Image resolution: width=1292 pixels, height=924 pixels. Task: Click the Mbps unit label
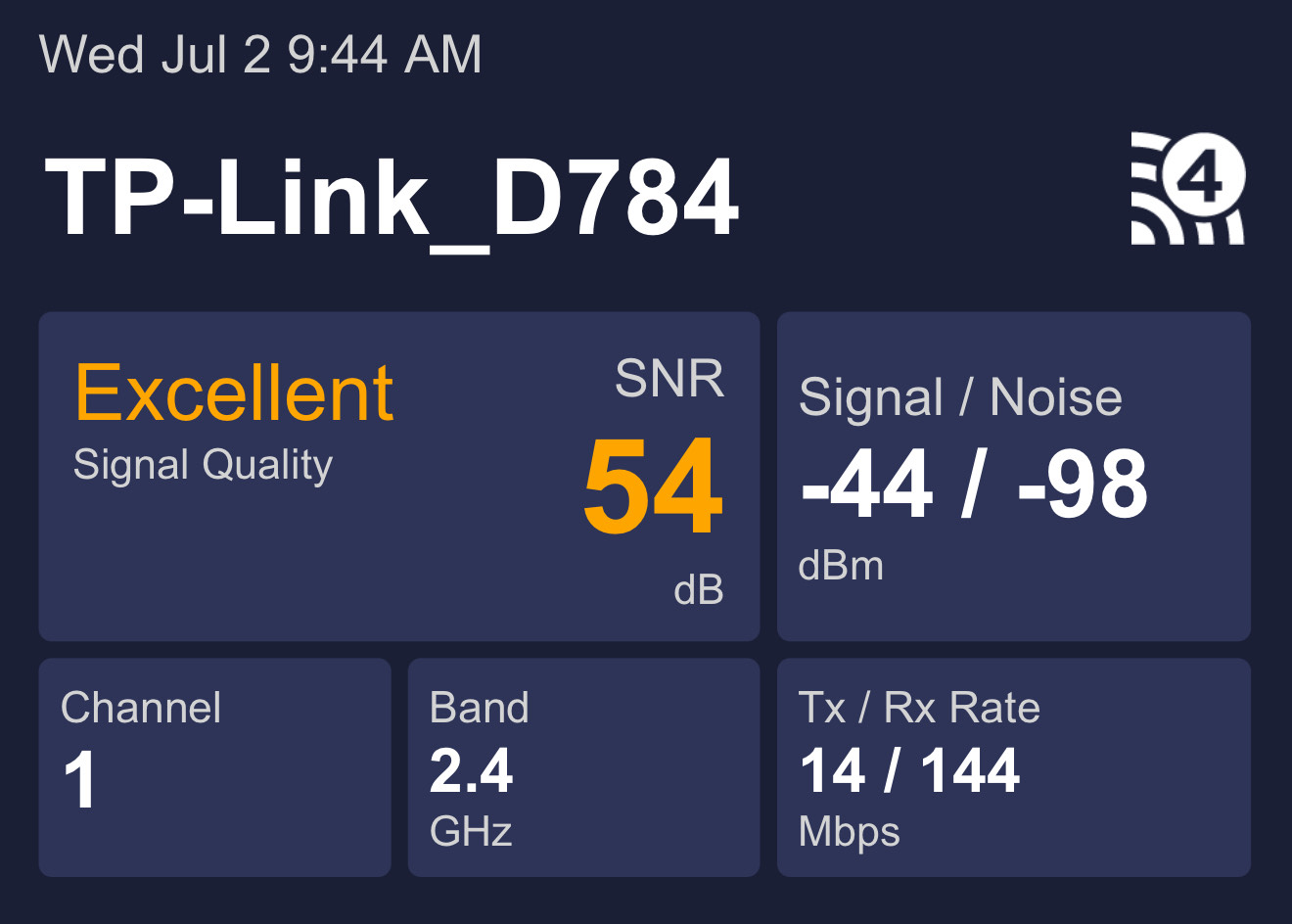pyautogui.click(x=850, y=833)
